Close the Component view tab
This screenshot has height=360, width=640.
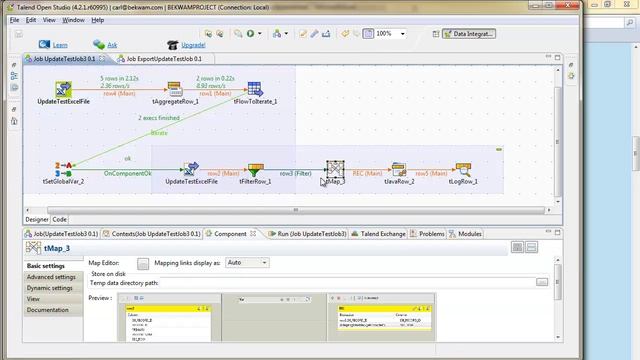pos(253,233)
